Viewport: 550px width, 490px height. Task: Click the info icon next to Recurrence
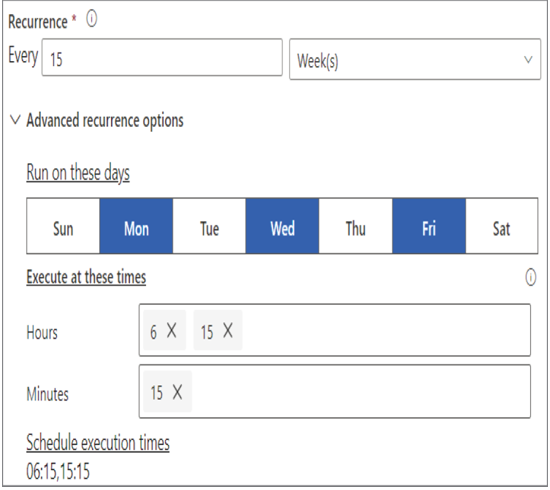coord(92,19)
